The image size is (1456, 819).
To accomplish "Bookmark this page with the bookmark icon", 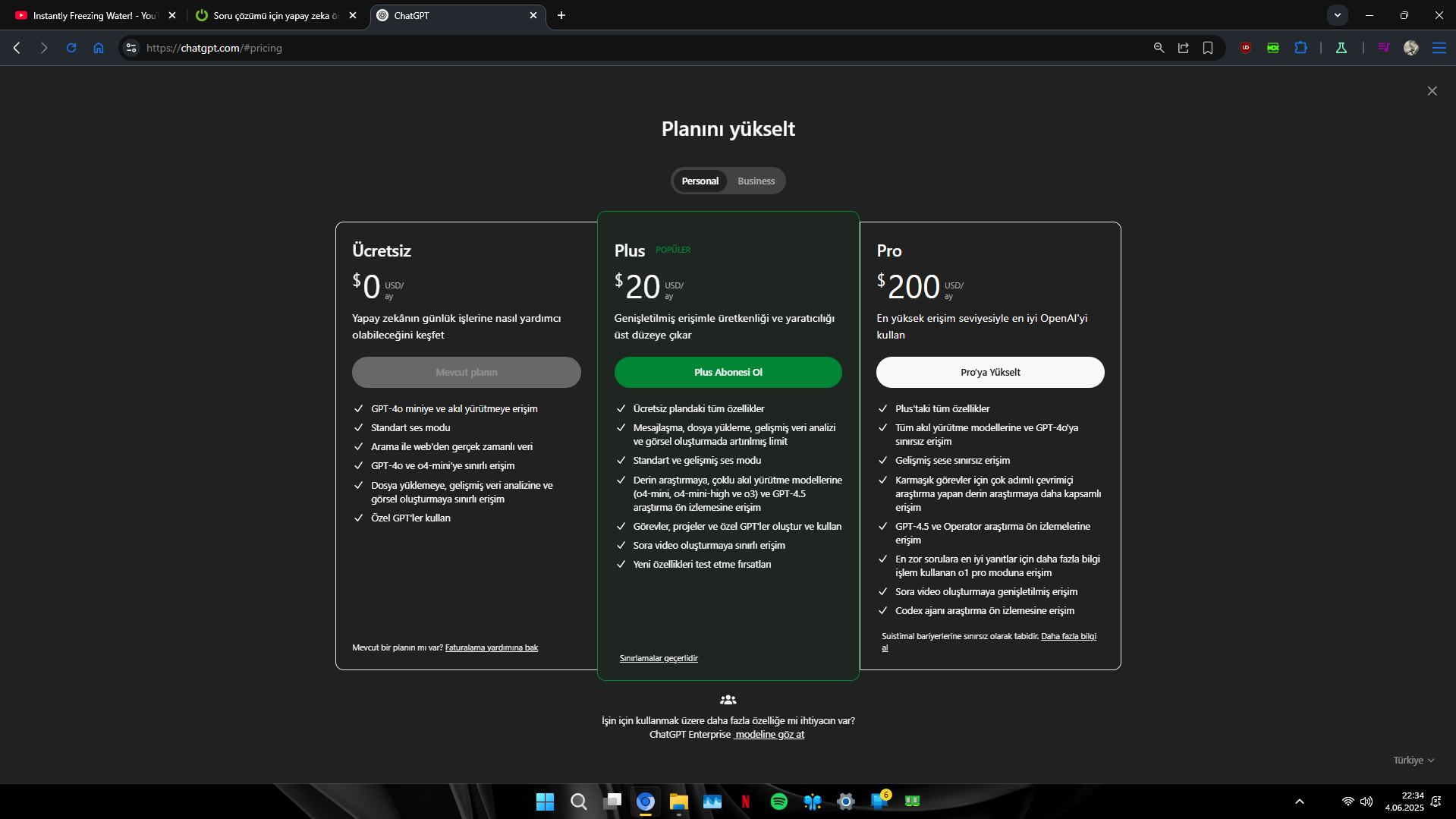I will tap(1208, 48).
